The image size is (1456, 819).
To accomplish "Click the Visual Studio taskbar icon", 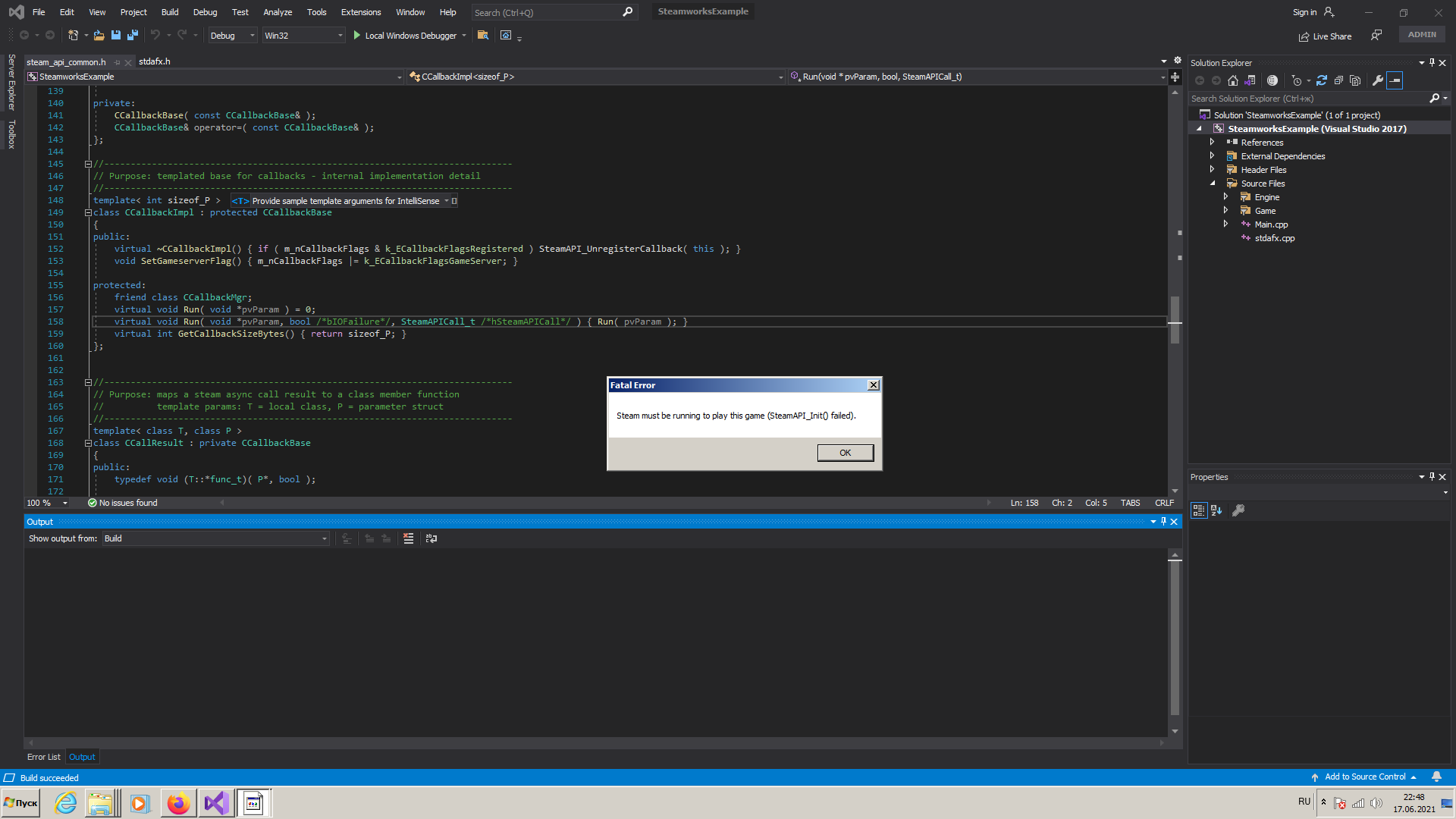I will [215, 803].
